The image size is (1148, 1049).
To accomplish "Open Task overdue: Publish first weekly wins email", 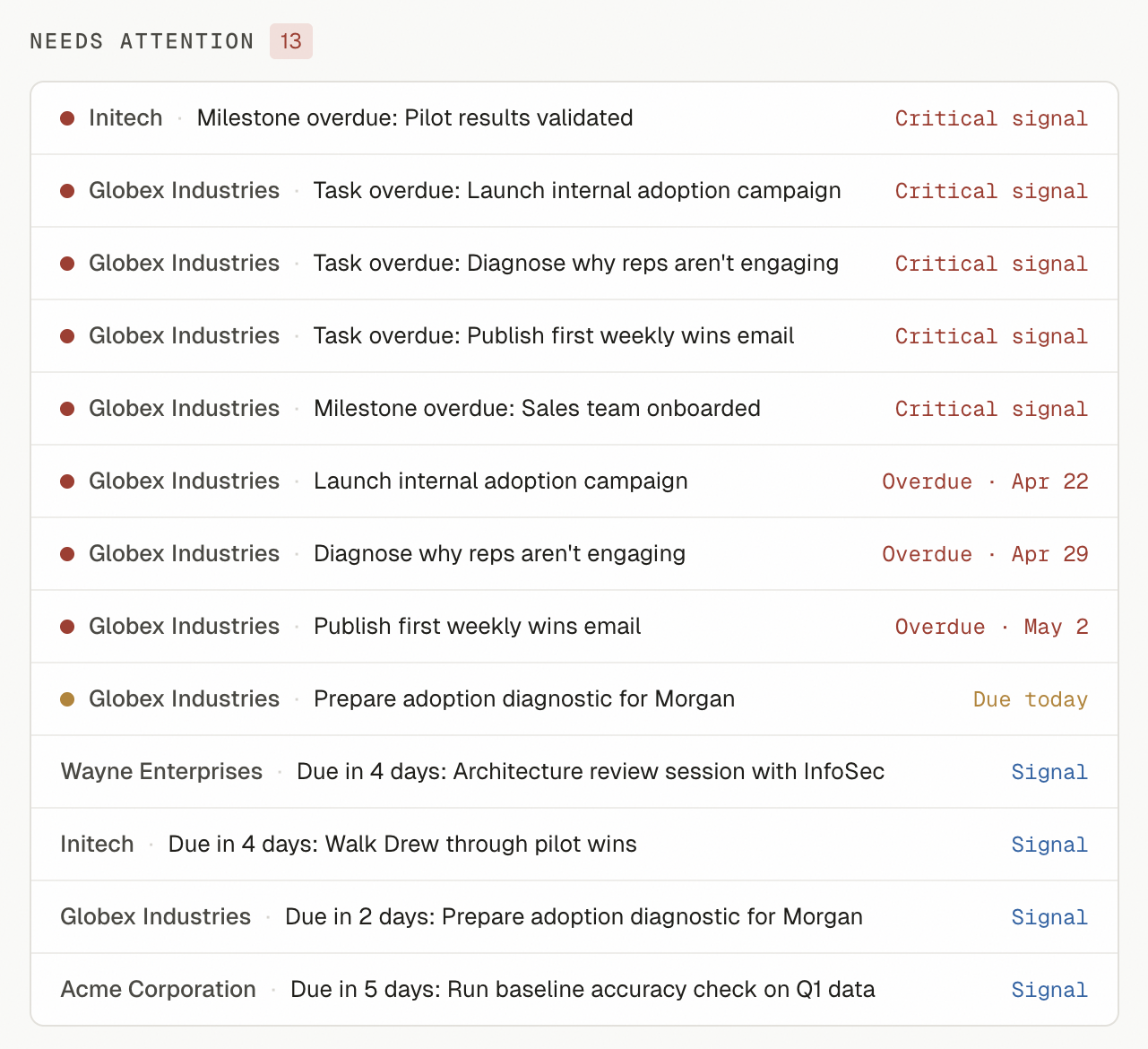I will pos(574,336).
